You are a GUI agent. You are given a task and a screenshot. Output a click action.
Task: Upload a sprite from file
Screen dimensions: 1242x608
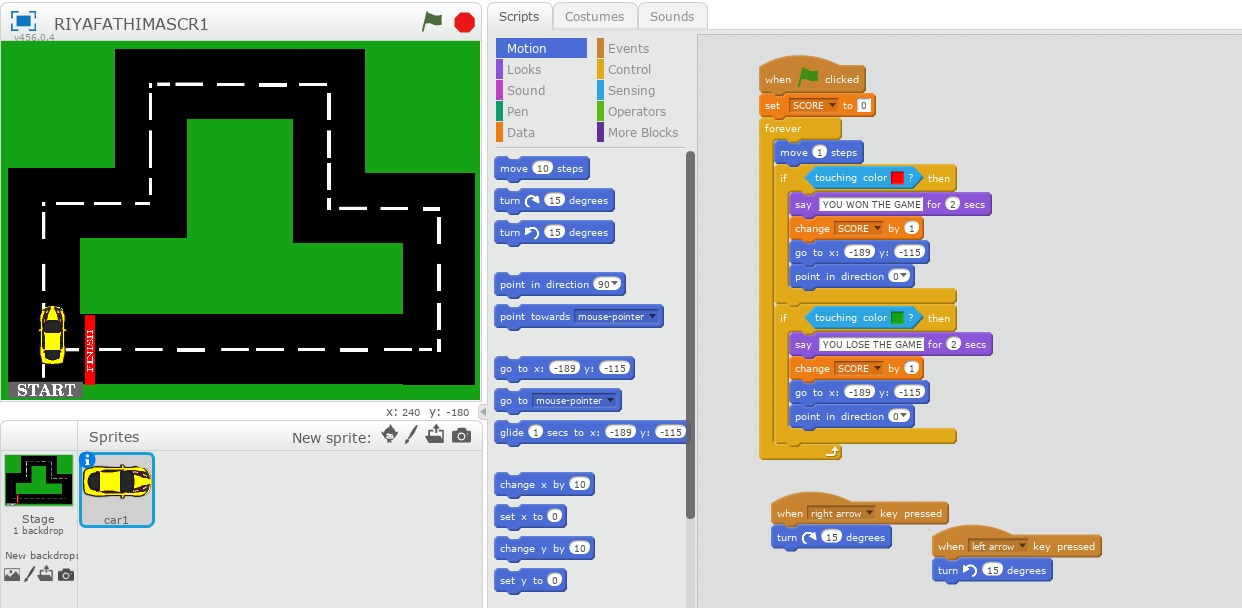click(435, 435)
